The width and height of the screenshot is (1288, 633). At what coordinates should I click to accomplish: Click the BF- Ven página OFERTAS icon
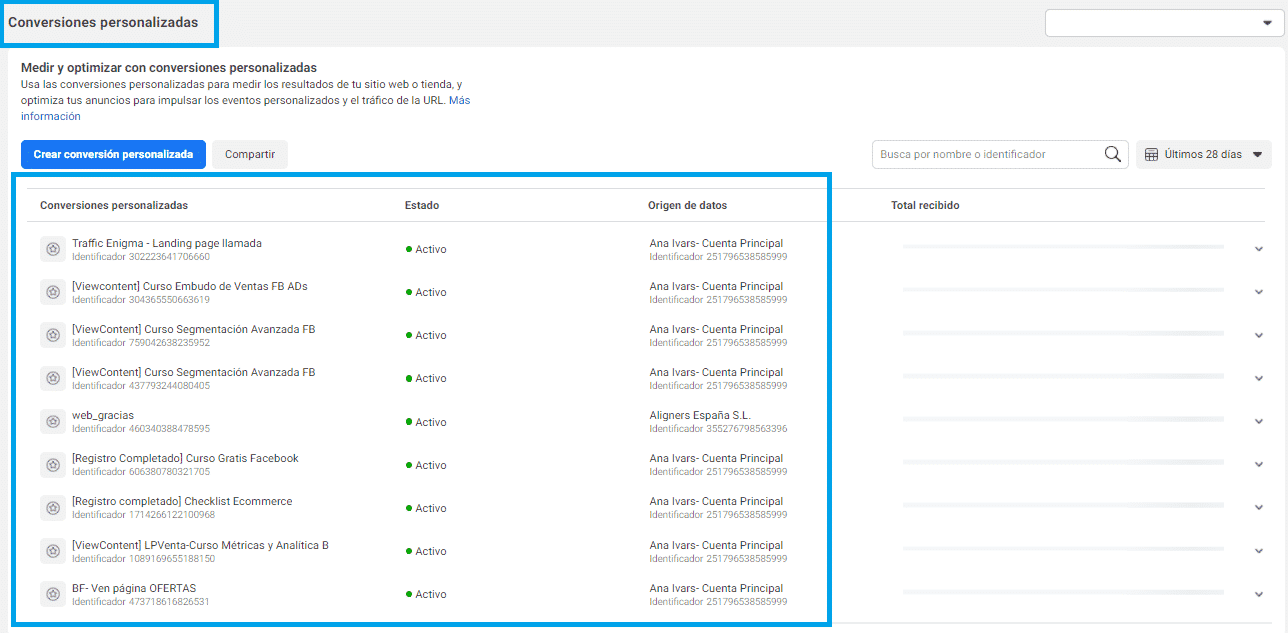(53, 594)
